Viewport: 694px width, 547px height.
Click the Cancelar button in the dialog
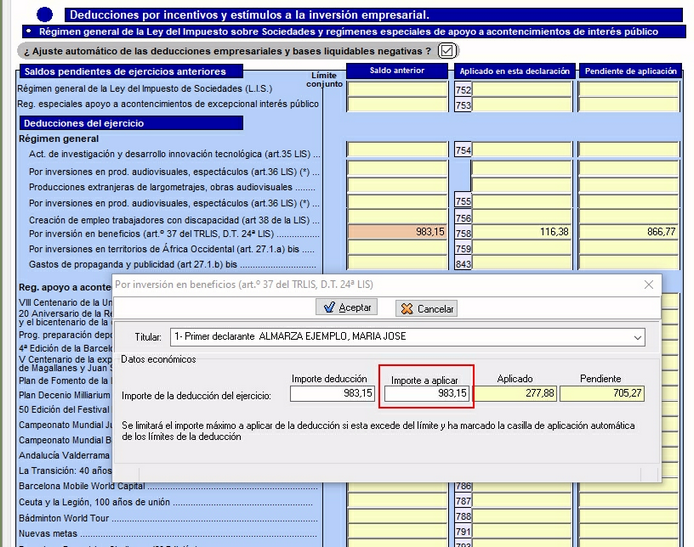[426, 308]
